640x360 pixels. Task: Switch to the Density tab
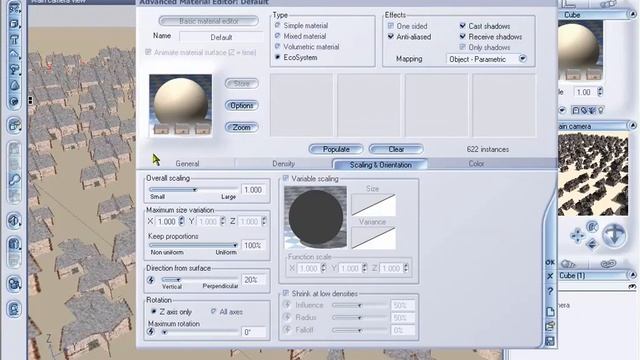(x=283, y=164)
